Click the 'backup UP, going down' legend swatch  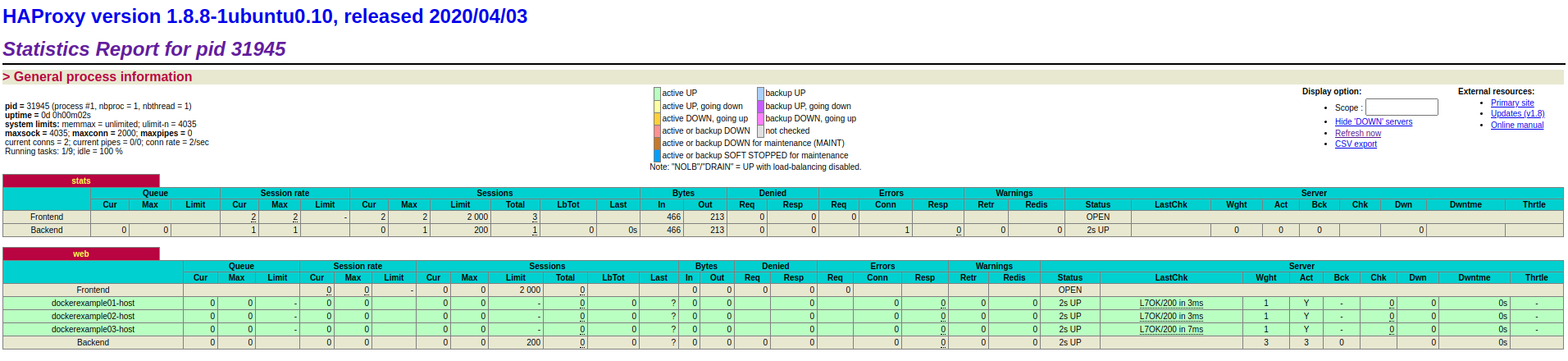coord(760,106)
